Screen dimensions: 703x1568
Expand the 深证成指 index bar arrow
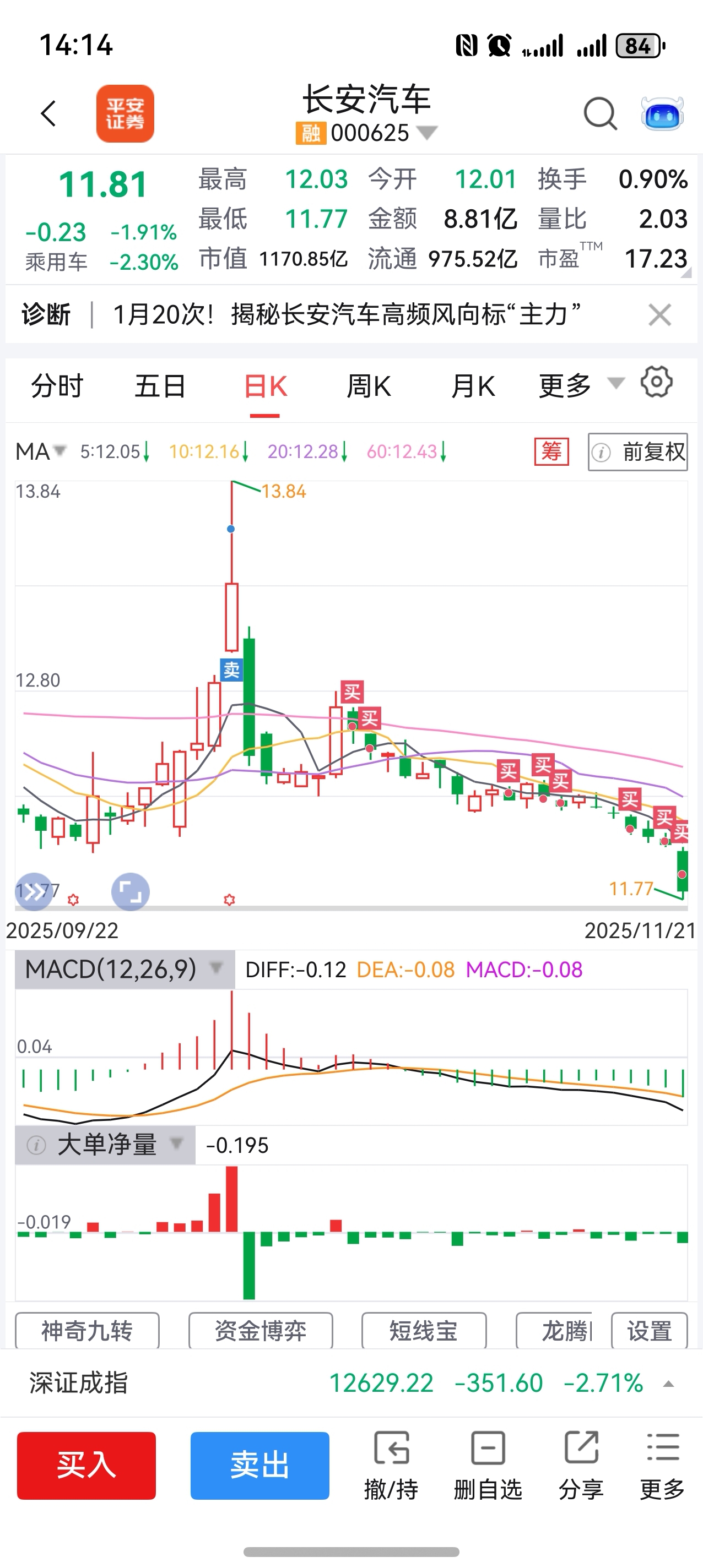pos(668,1384)
